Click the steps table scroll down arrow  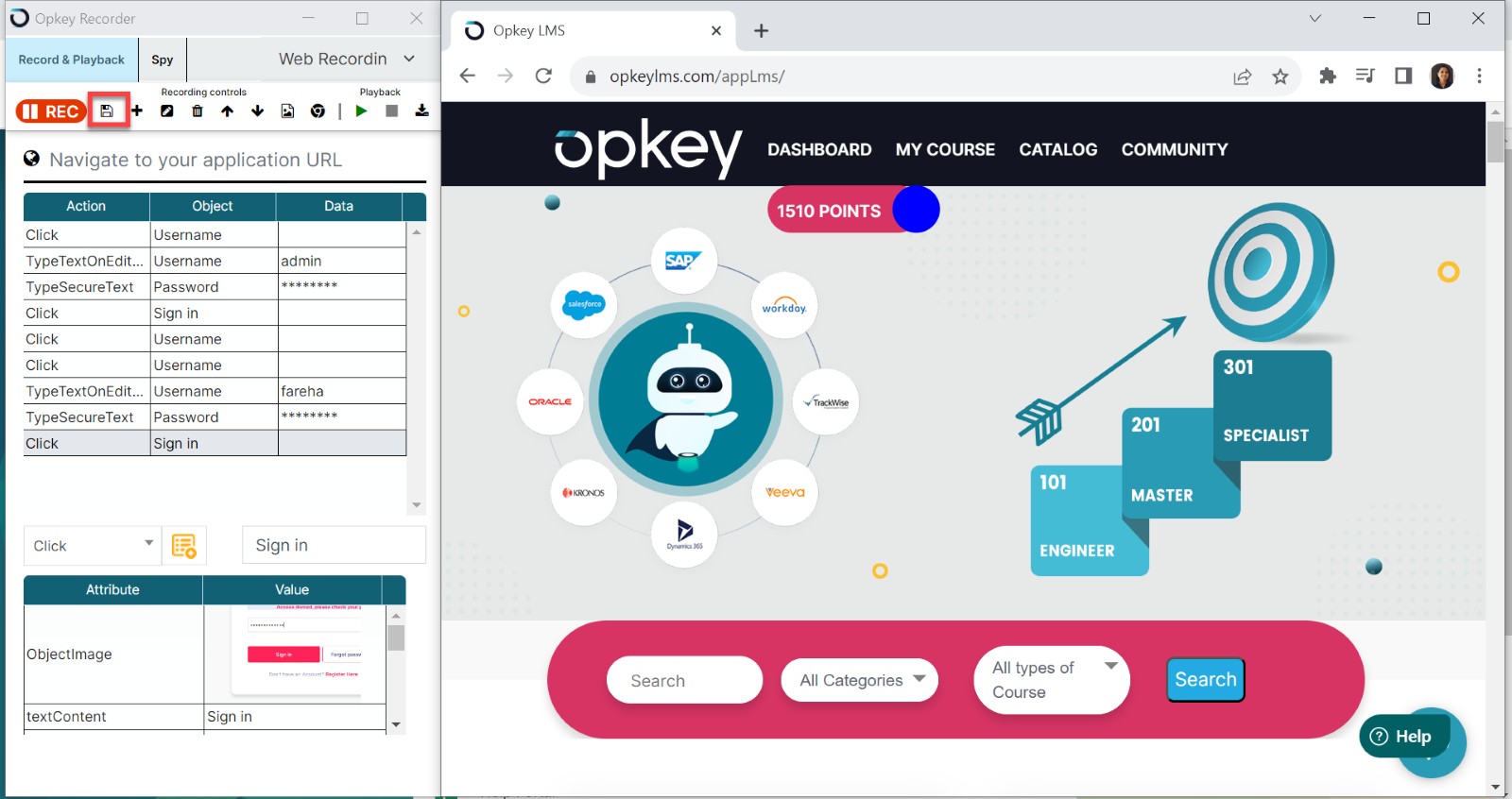pos(417,505)
